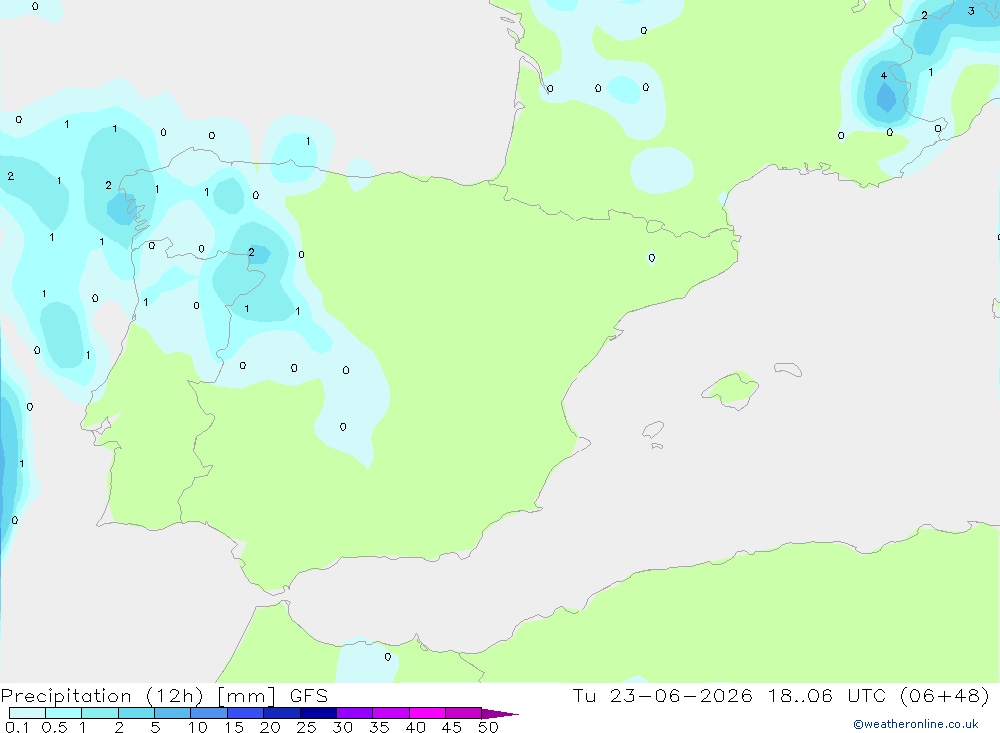Select the 35–40 mm legend color swatch
This screenshot has height=733, width=1000.
[x=391, y=713]
